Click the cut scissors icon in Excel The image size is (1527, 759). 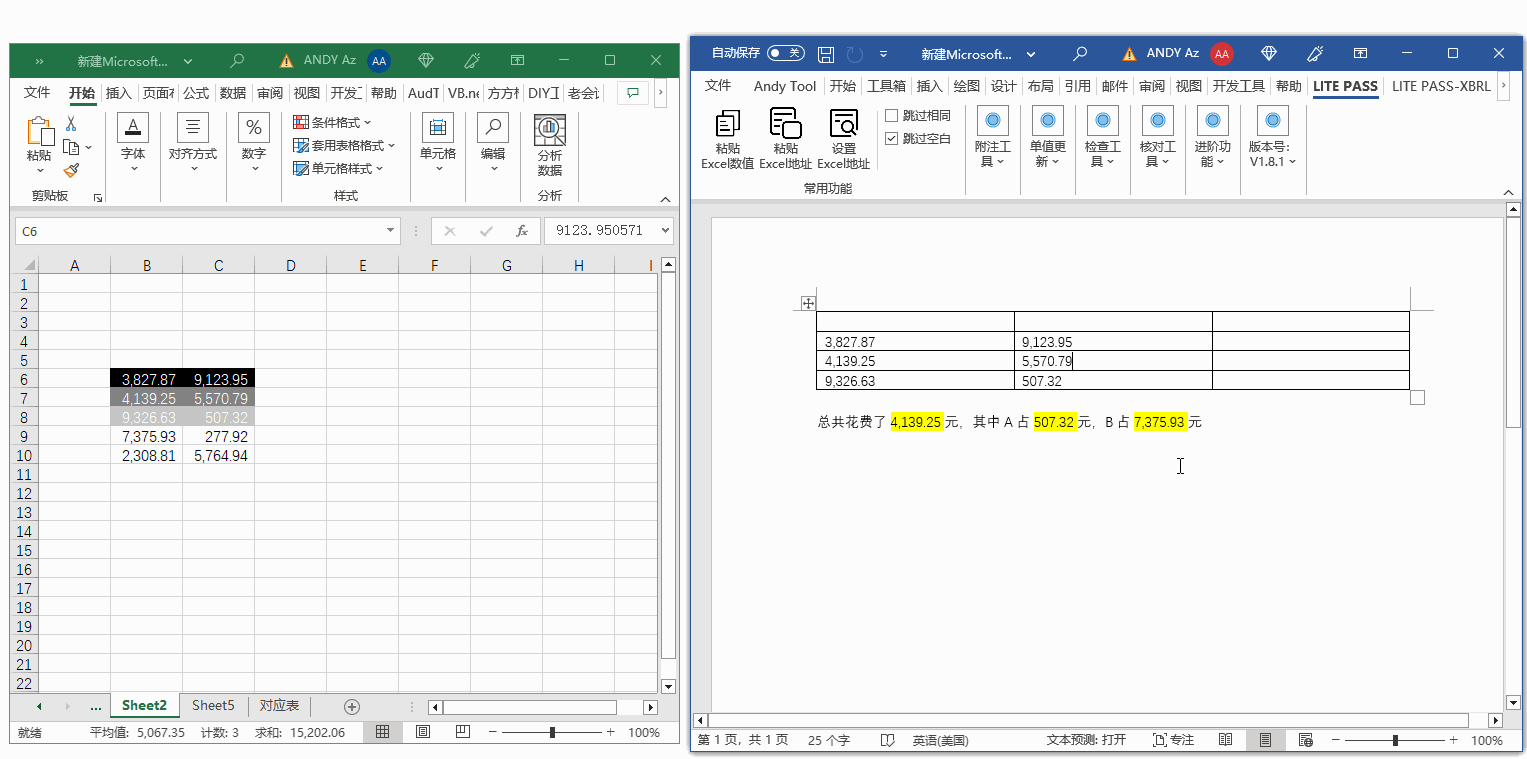71,124
